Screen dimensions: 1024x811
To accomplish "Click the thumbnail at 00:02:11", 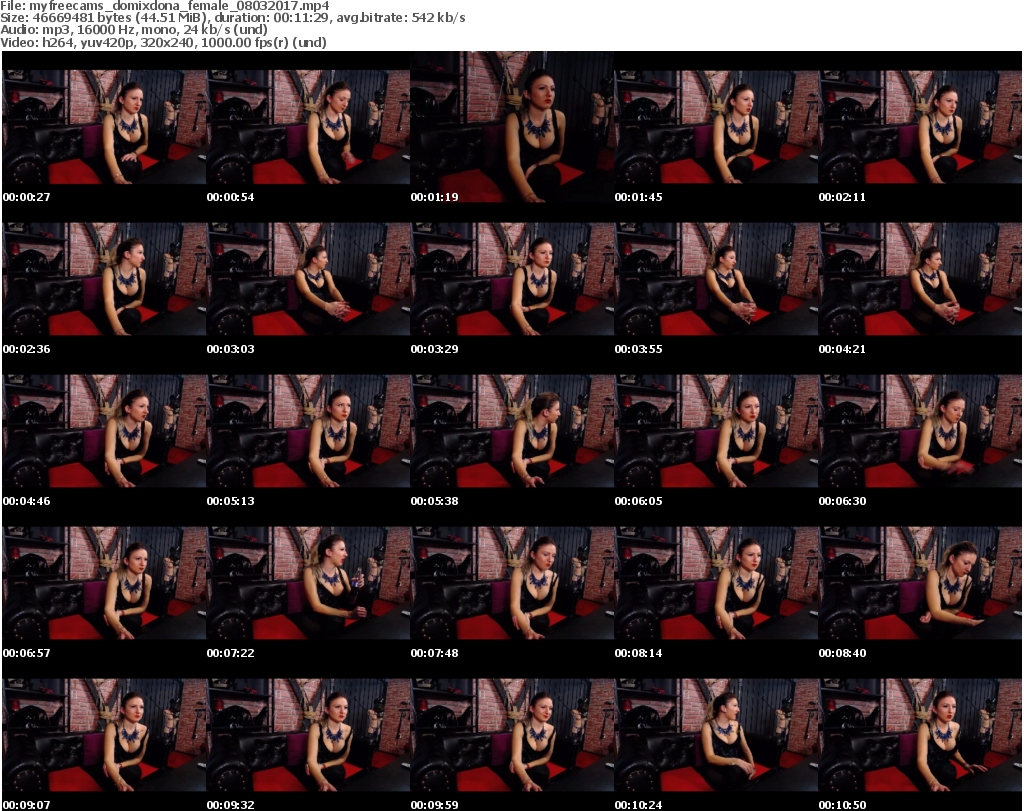I will click(920, 127).
